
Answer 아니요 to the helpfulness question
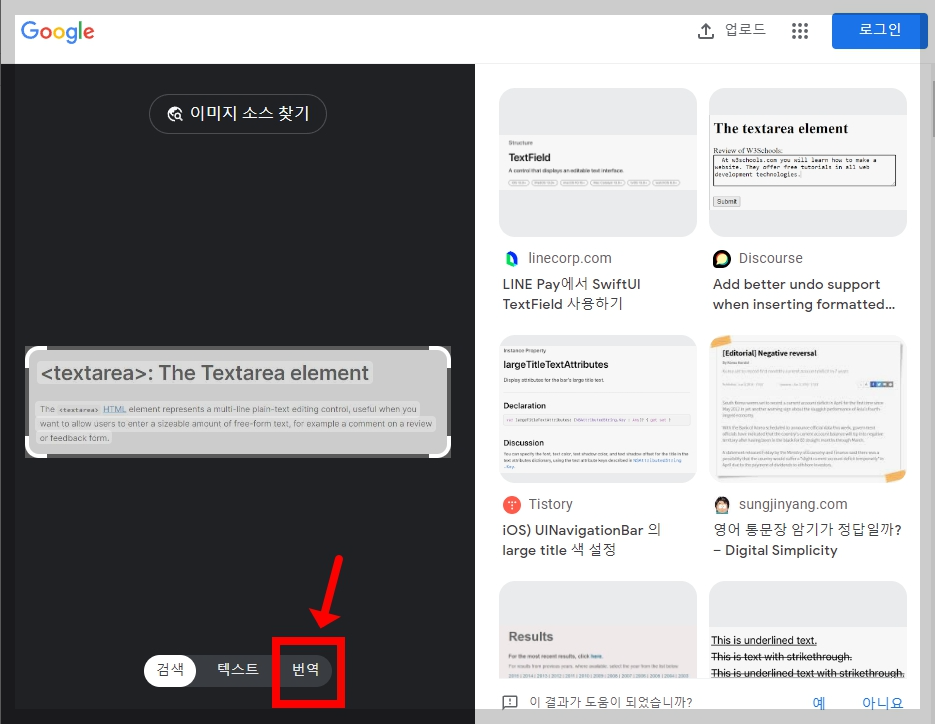(882, 702)
